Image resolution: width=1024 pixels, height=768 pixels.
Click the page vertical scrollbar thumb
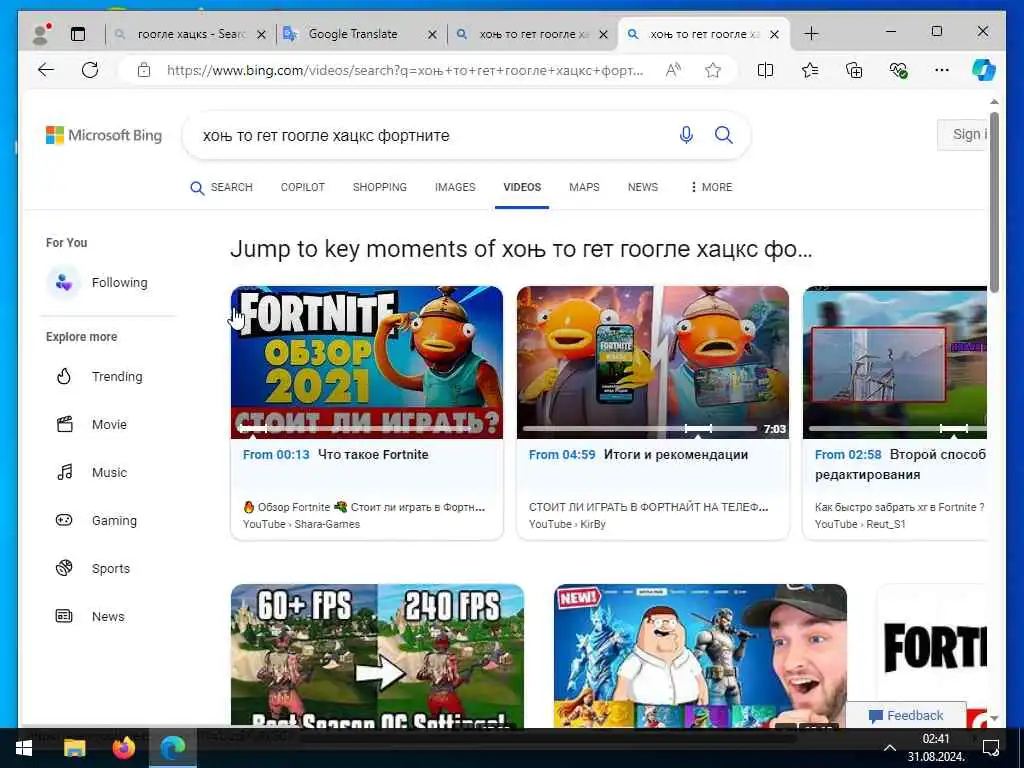994,202
